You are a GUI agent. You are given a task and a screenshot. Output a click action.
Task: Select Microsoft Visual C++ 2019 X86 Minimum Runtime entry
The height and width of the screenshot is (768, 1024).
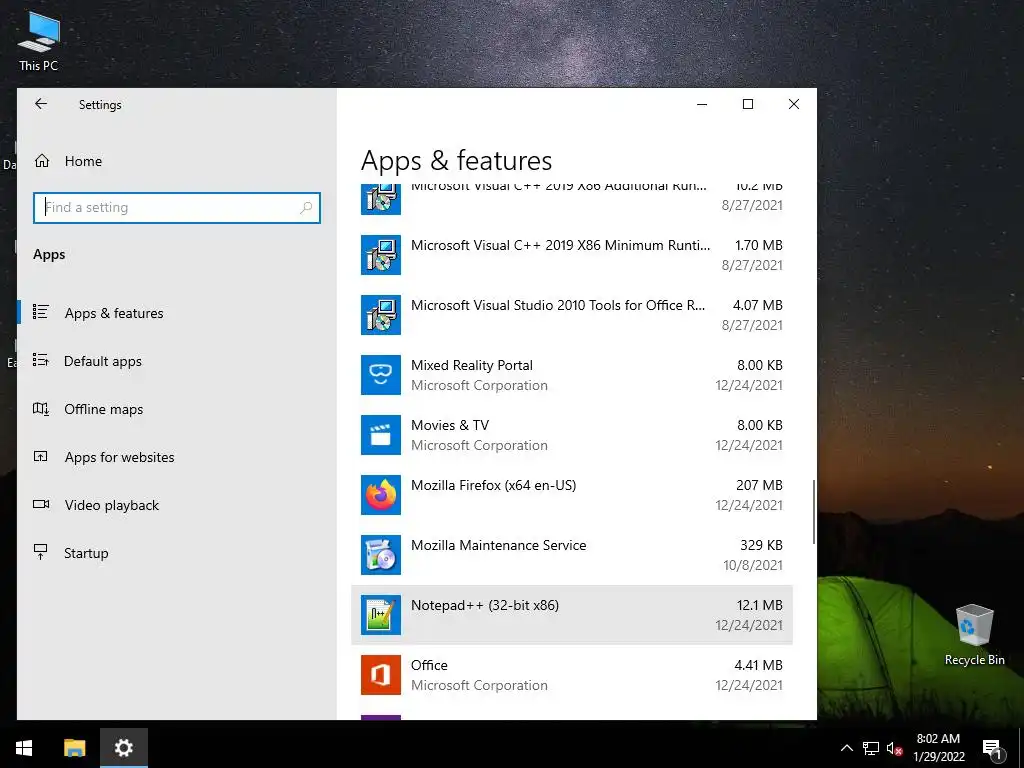[x=571, y=255]
